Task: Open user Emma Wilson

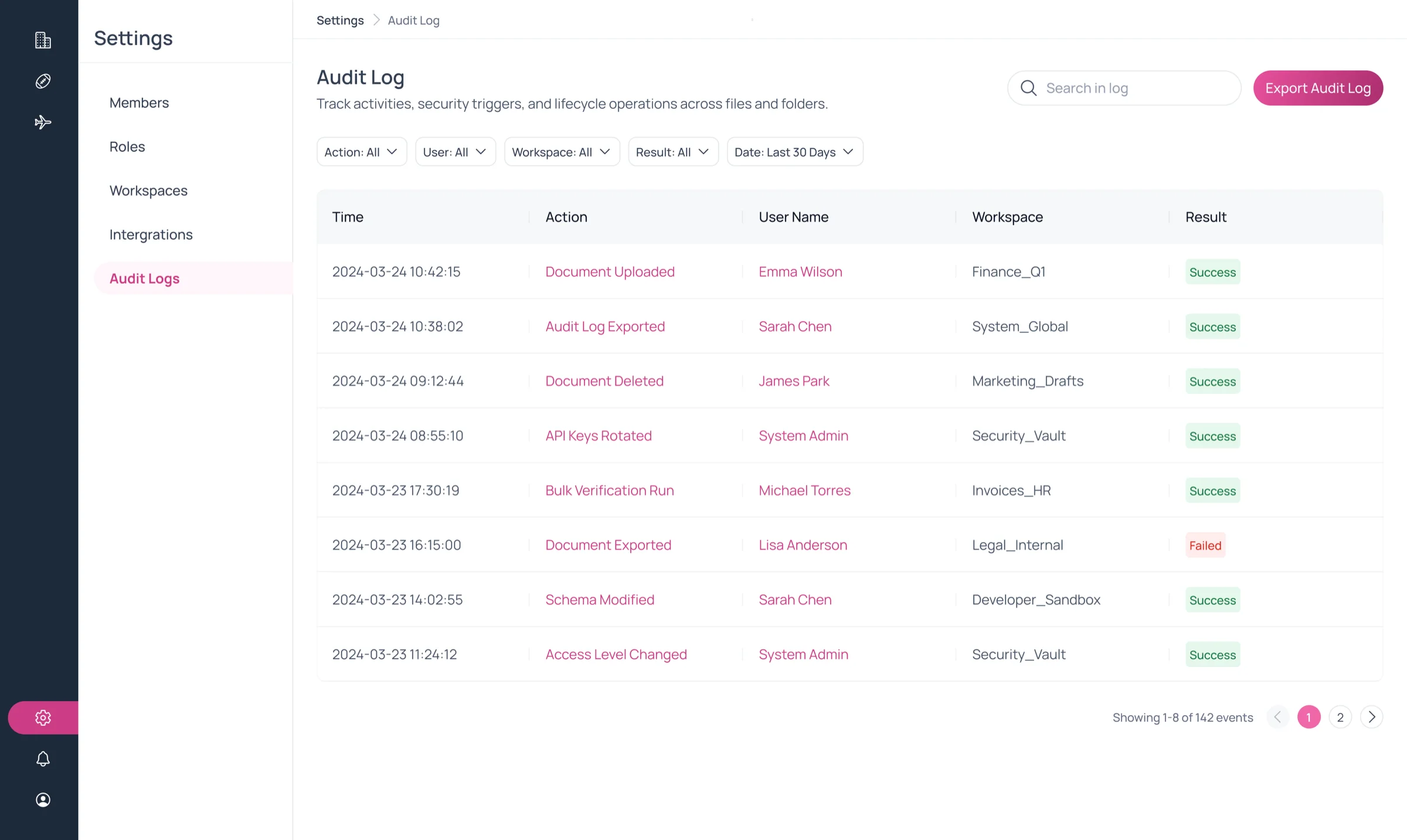Action: pos(800,271)
